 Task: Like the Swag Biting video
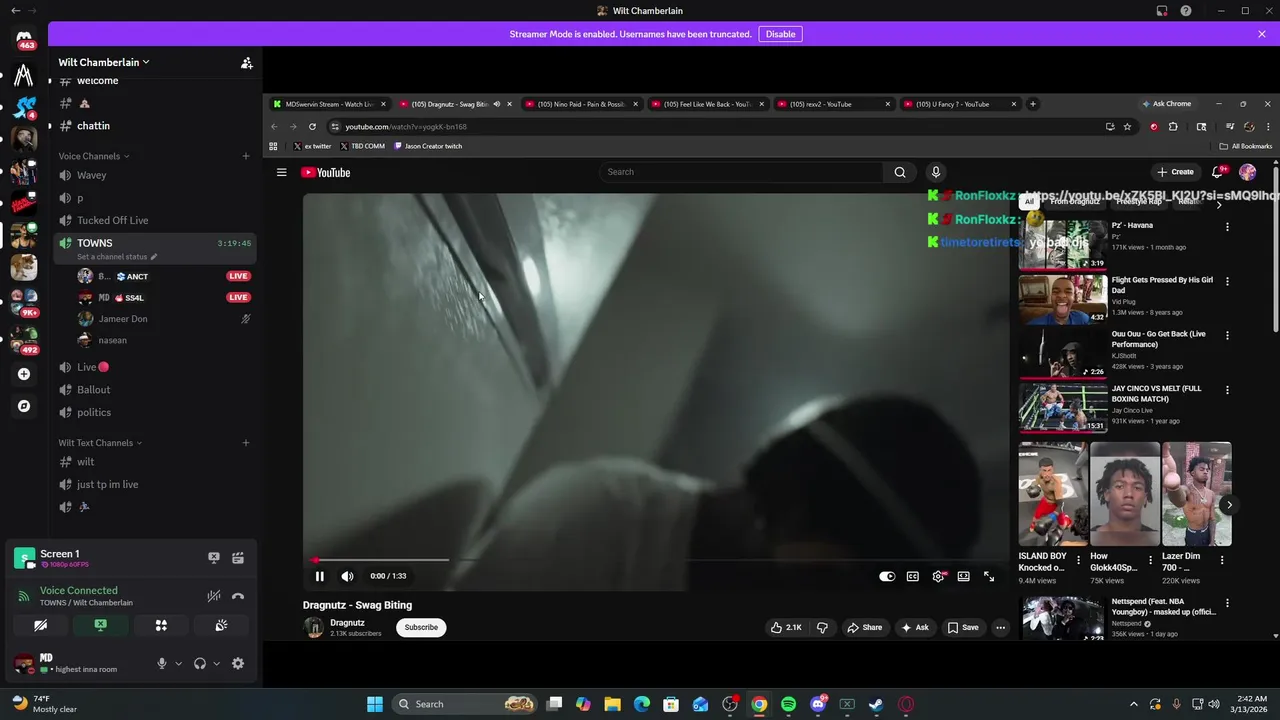[786, 627]
